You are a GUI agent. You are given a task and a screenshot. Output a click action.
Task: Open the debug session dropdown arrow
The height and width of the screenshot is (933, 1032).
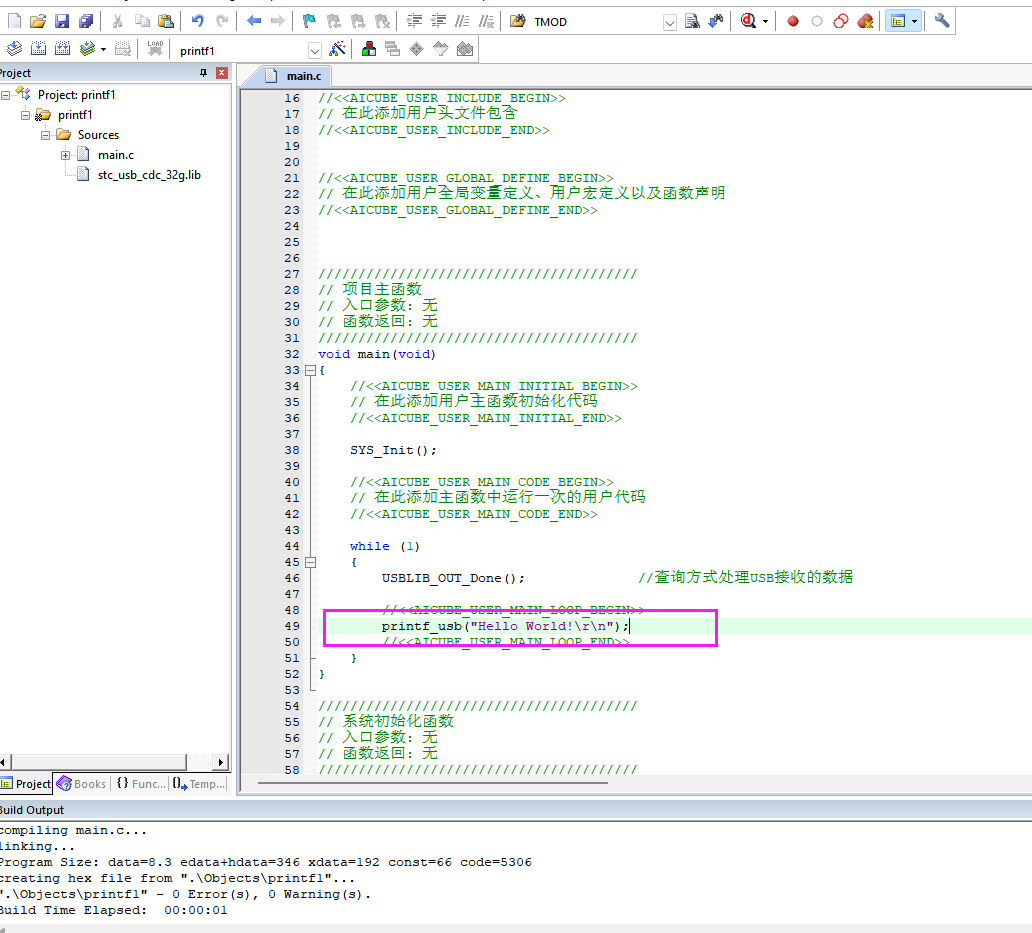pyautogui.click(x=765, y=22)
